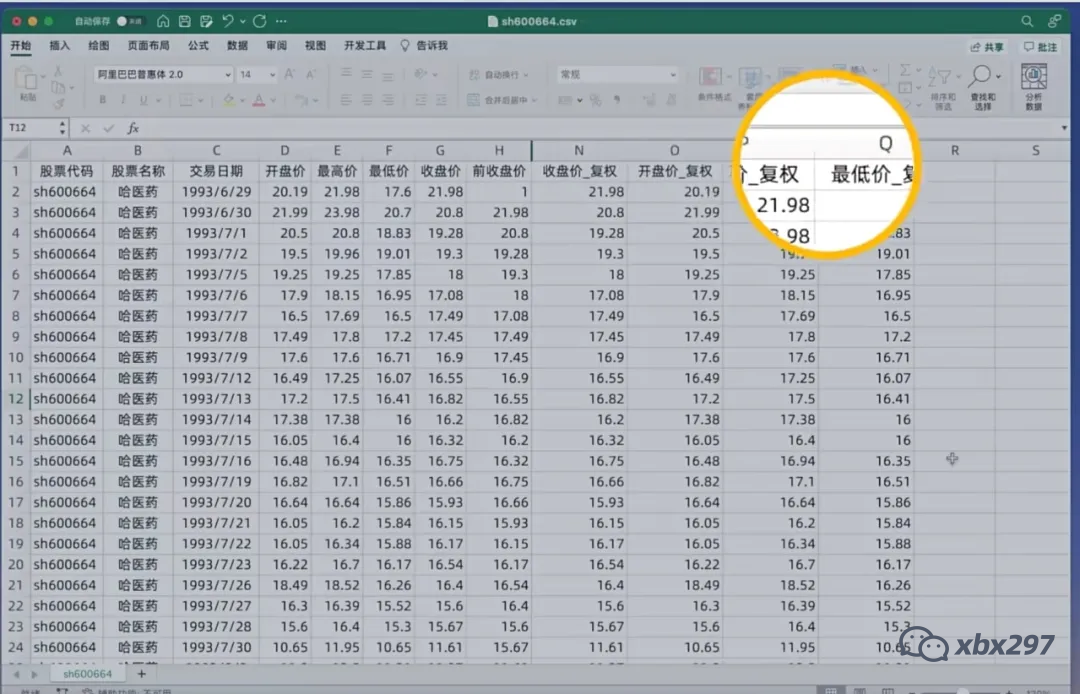Image resolution: width=1080 pixels, height=694 pixels.
Task: Click the fx insert function icon
Action: [x=133, y=128]
